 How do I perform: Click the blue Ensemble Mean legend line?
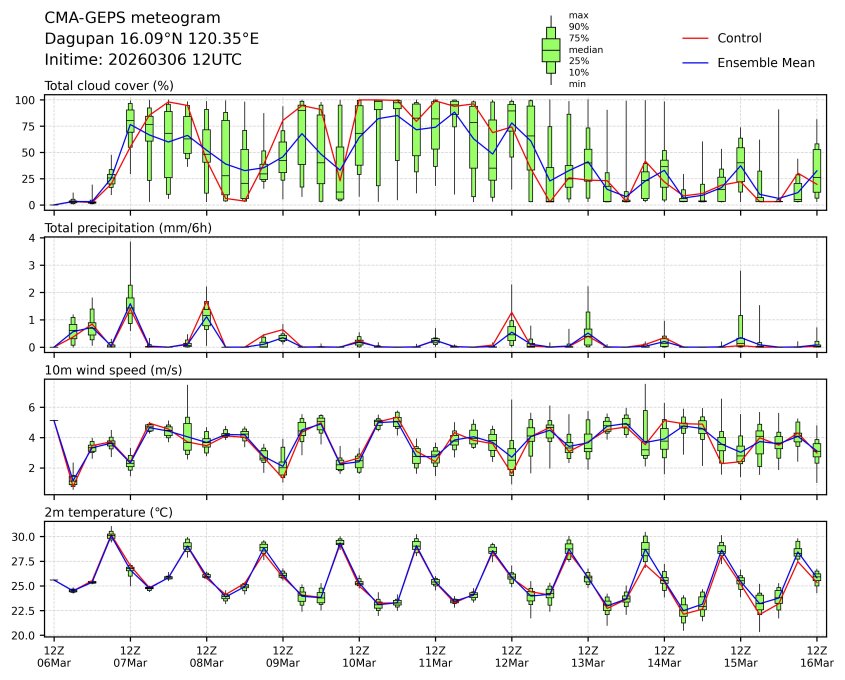pos(695,62)
